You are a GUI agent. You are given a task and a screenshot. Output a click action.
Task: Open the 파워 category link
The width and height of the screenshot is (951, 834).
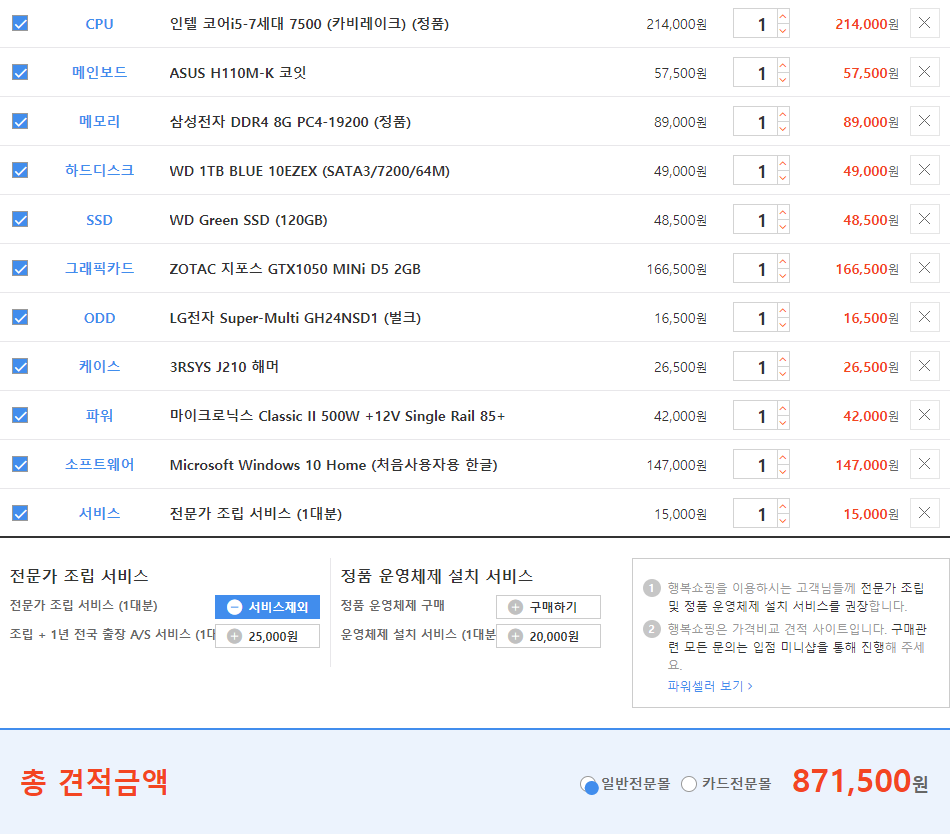tap(99, 415)
